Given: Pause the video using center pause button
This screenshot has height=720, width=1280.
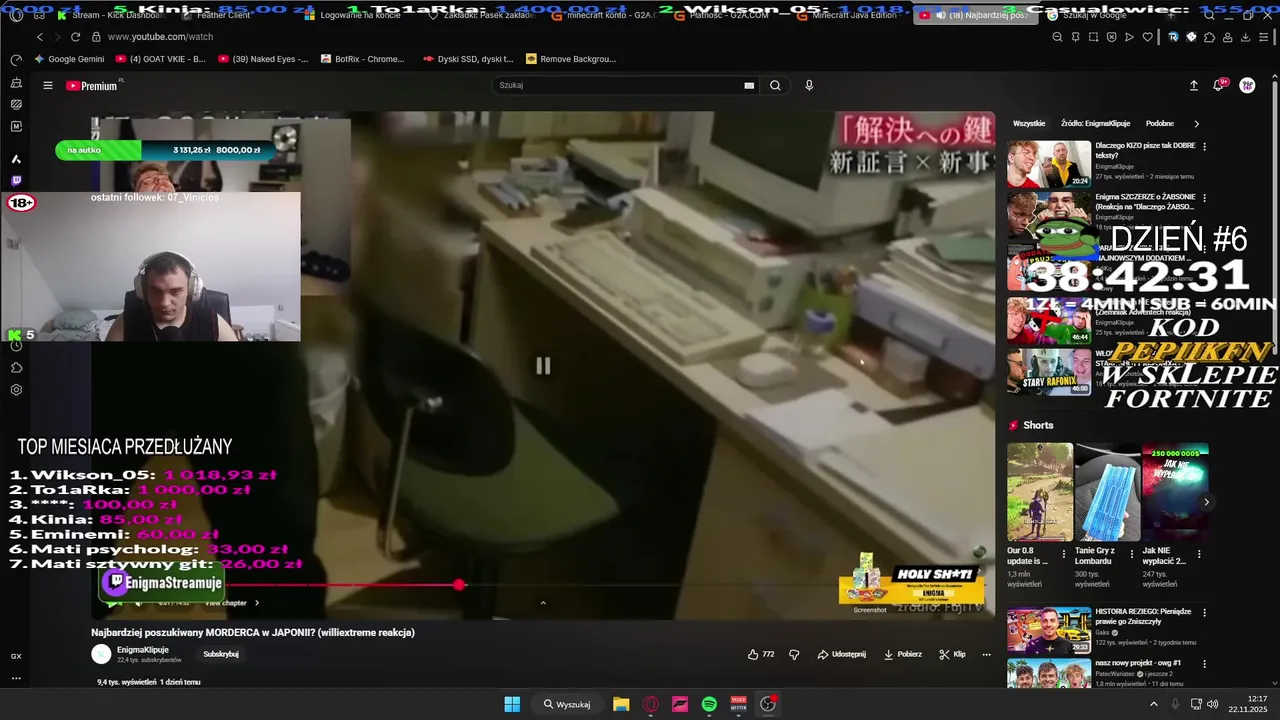Looking at the screenshot, I should coord(543,366).
